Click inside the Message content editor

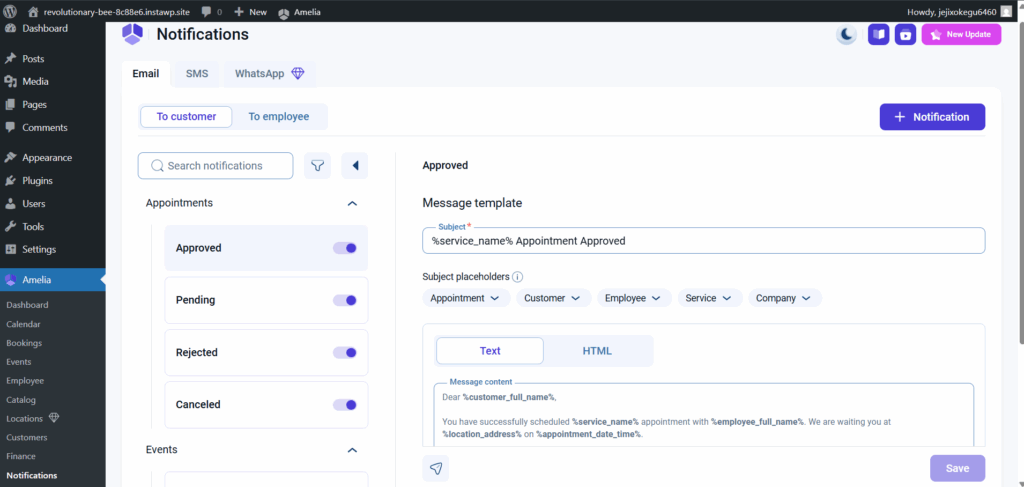(703, 415)
